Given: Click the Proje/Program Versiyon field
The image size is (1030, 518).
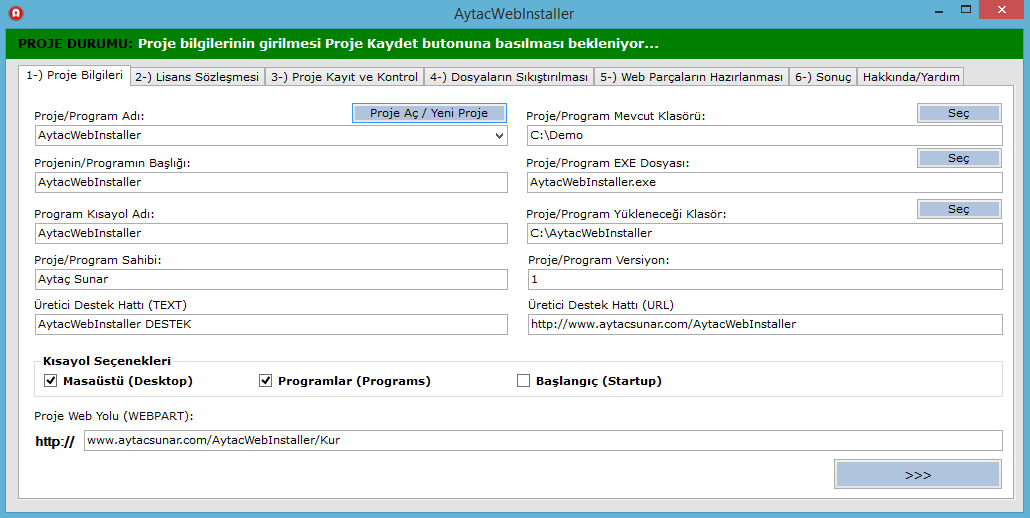Looking at the screenshot, I should pyautogui.click(x=764, y=280).
